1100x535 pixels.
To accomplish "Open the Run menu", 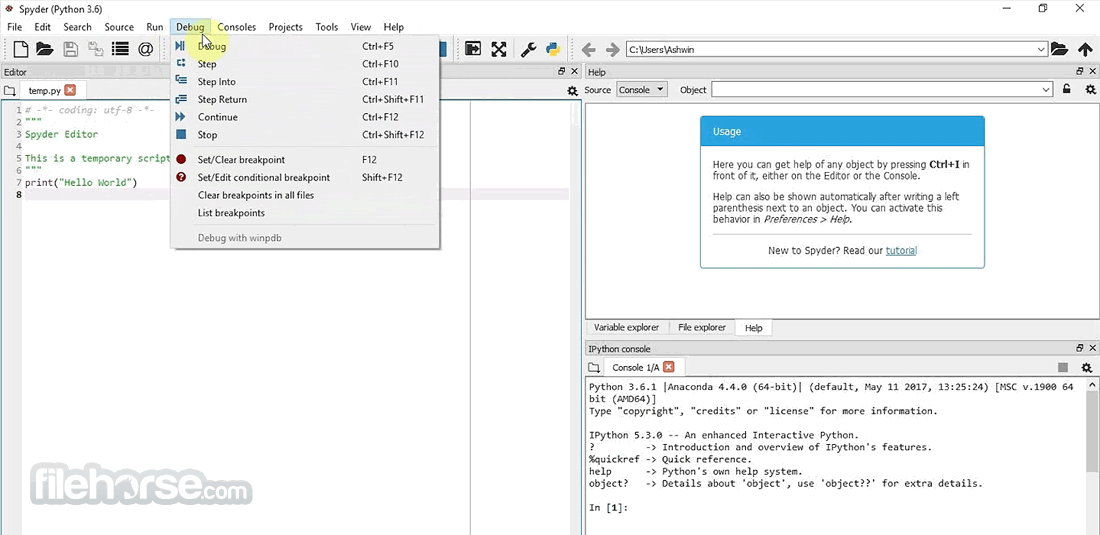I will point(155,27).
